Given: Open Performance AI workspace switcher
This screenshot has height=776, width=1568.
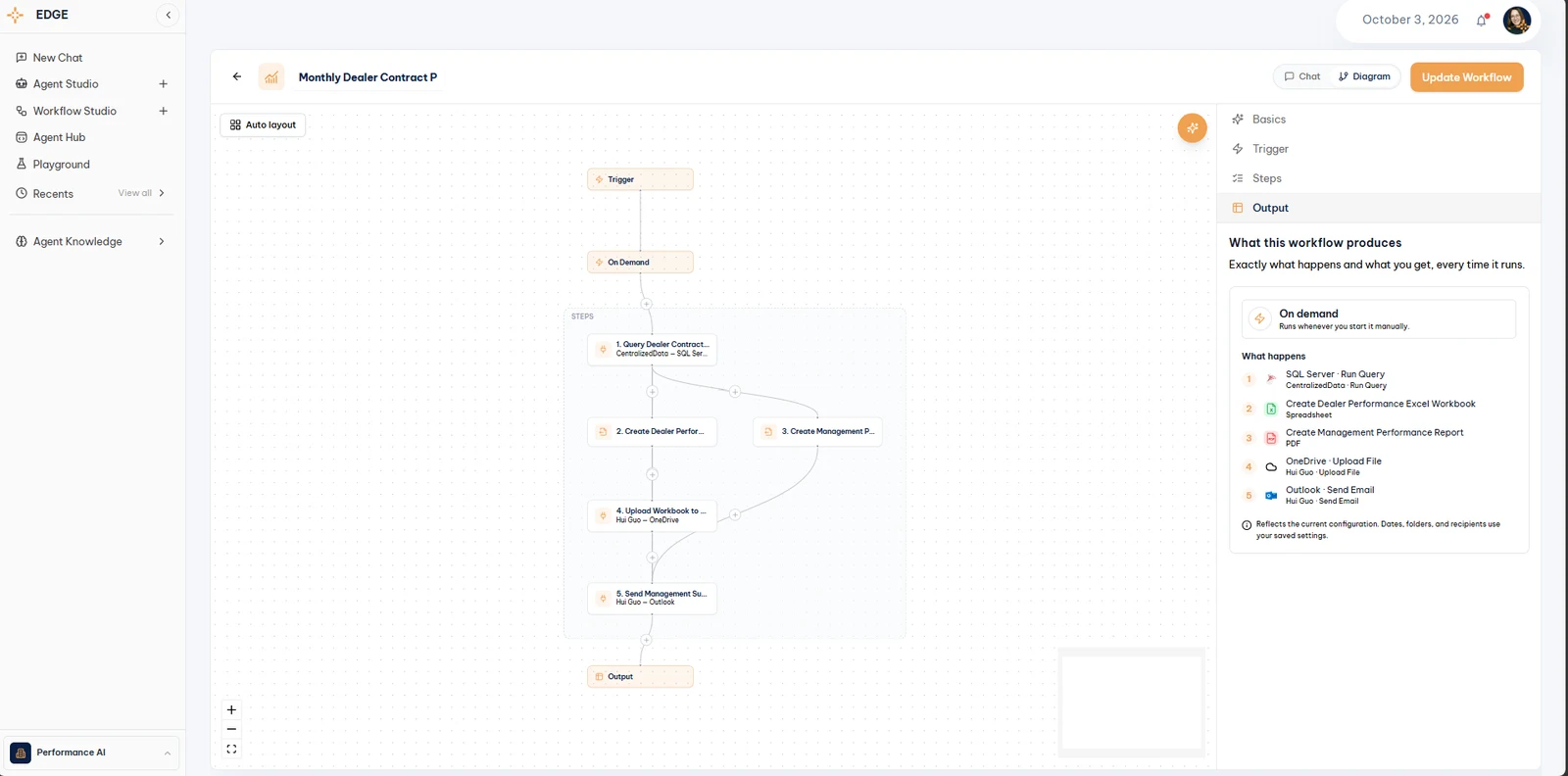Looking at the screenshot, I should [x=92, y=752].
